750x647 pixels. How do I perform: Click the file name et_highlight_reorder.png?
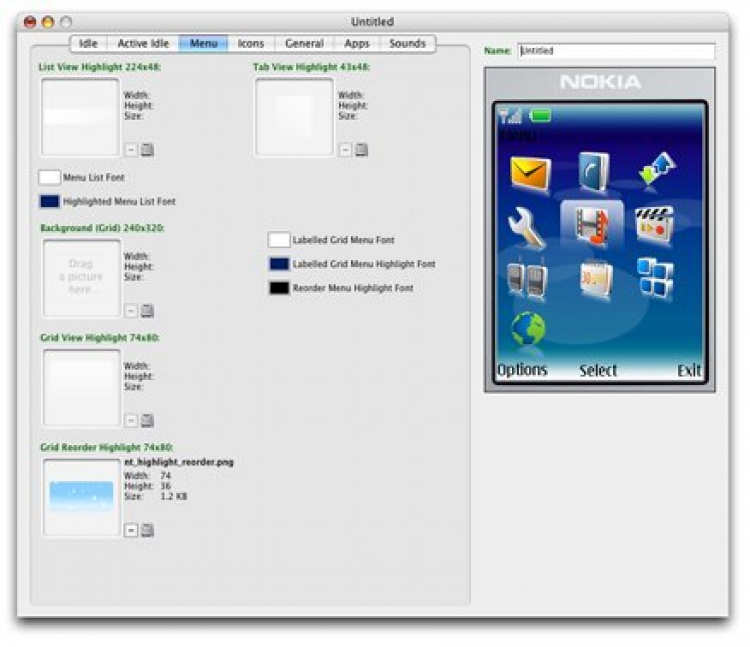click(x=179, y=462)
